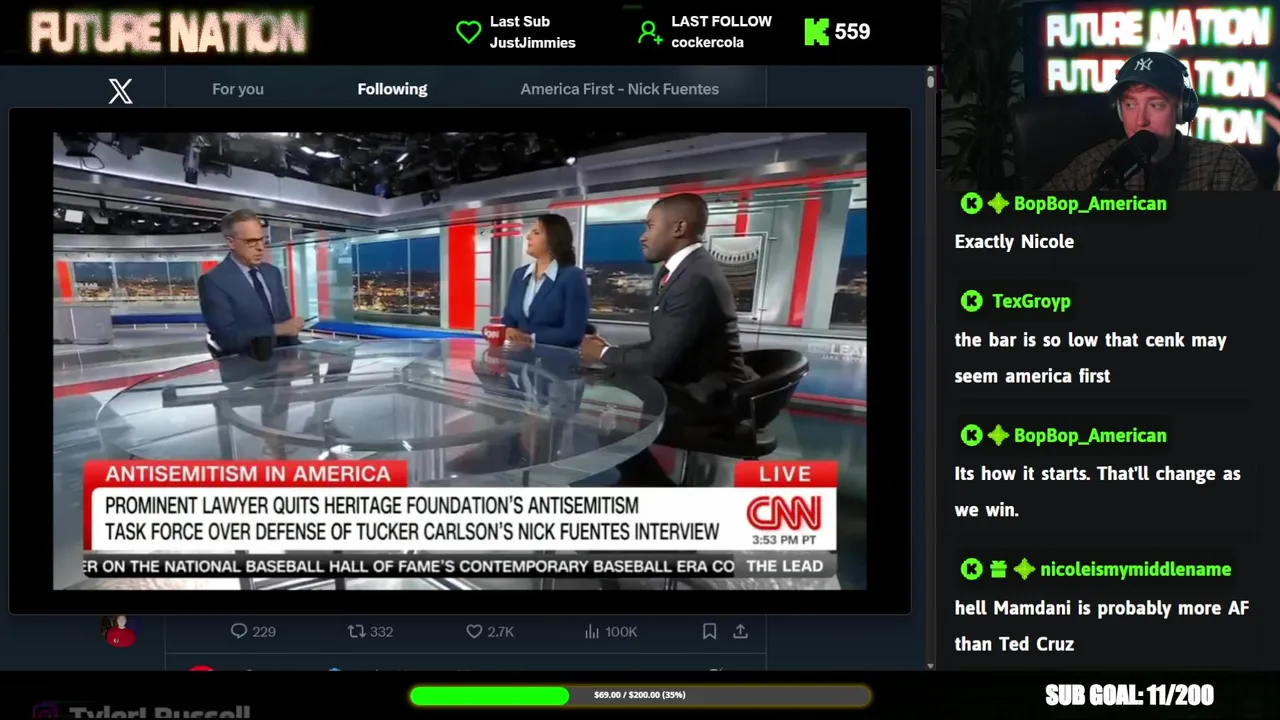Like the post with 2.7K hearts
The width and height of the screenshot is (1280, 720).
click(x=474, y=631)
